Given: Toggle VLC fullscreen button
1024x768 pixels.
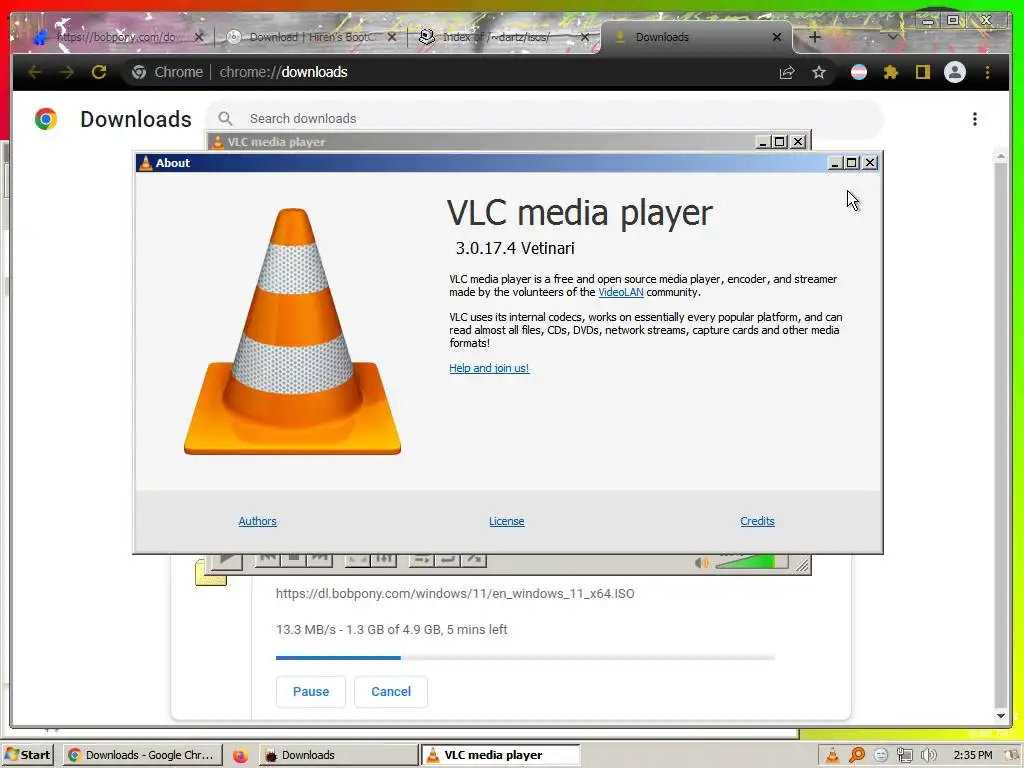Looking at the screenshot, I should (357, 559).
